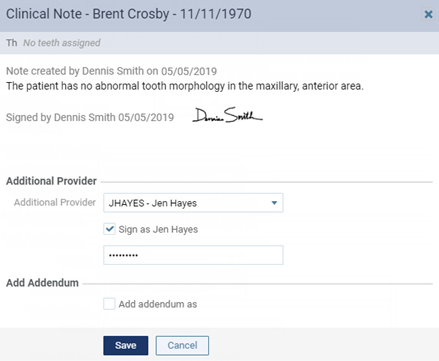The height and width of the screenshot is (361, 439).
Task: Click the JHAYES - Jen Hayes combo box
Action: pos(193,203)
